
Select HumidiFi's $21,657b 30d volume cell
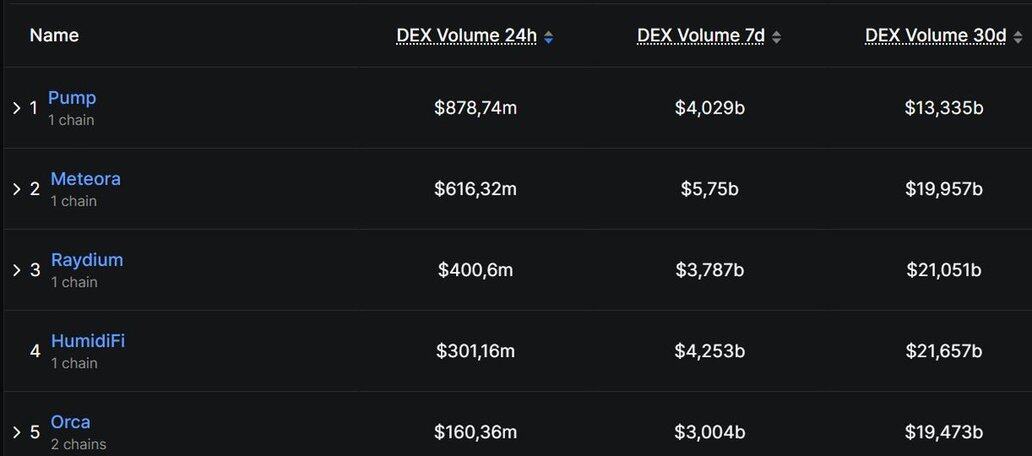[944, 351]
